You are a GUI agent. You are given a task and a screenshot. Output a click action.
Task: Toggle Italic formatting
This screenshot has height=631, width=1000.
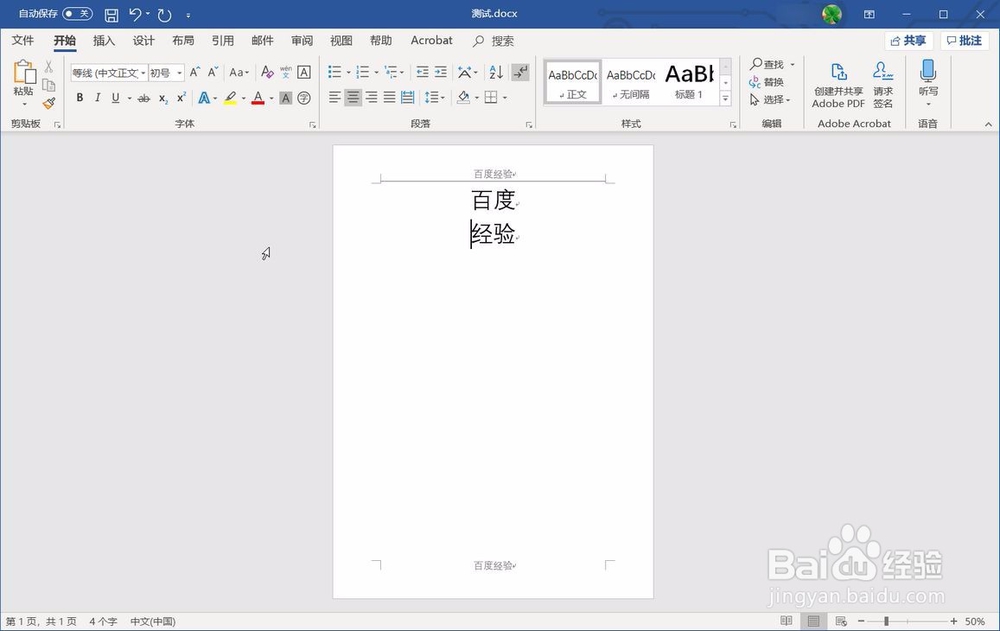pos(98,98)
